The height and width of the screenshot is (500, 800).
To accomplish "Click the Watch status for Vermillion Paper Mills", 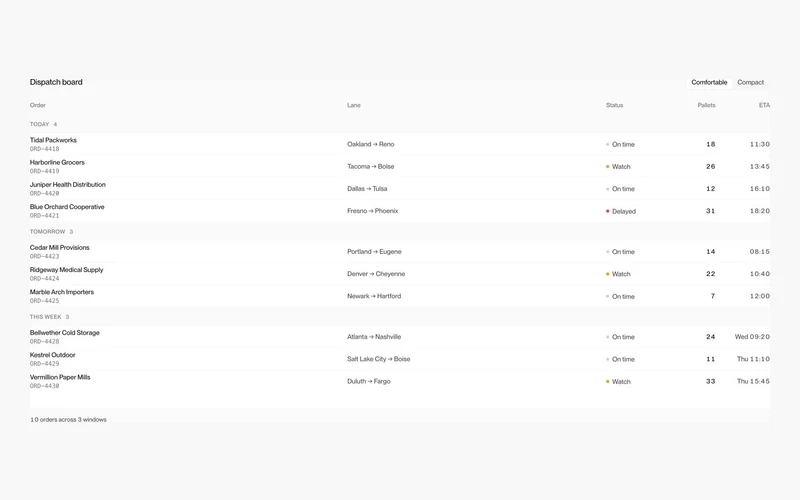I will point(618,382).
